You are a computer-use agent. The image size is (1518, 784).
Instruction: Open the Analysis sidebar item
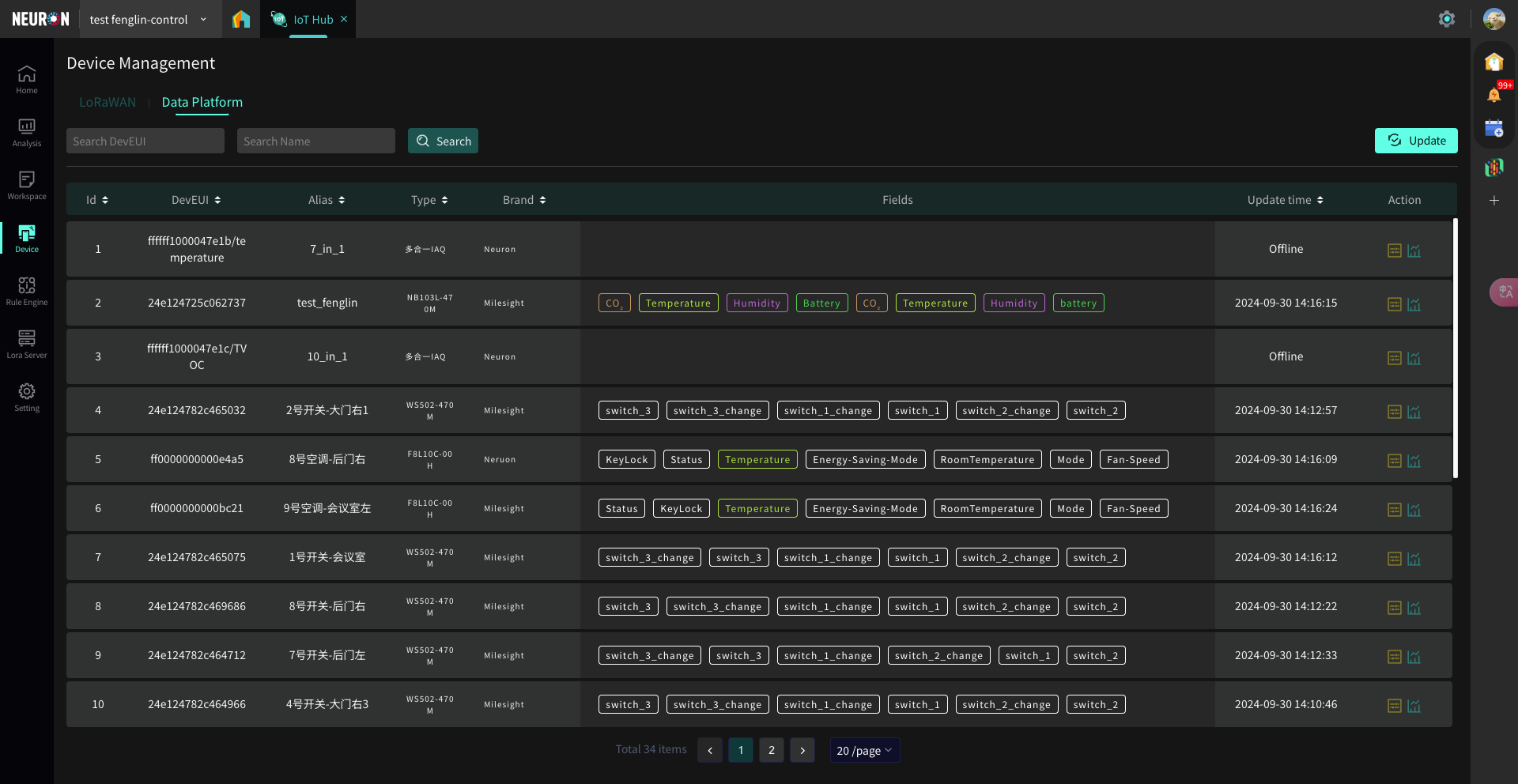click(x=27, y=132)
